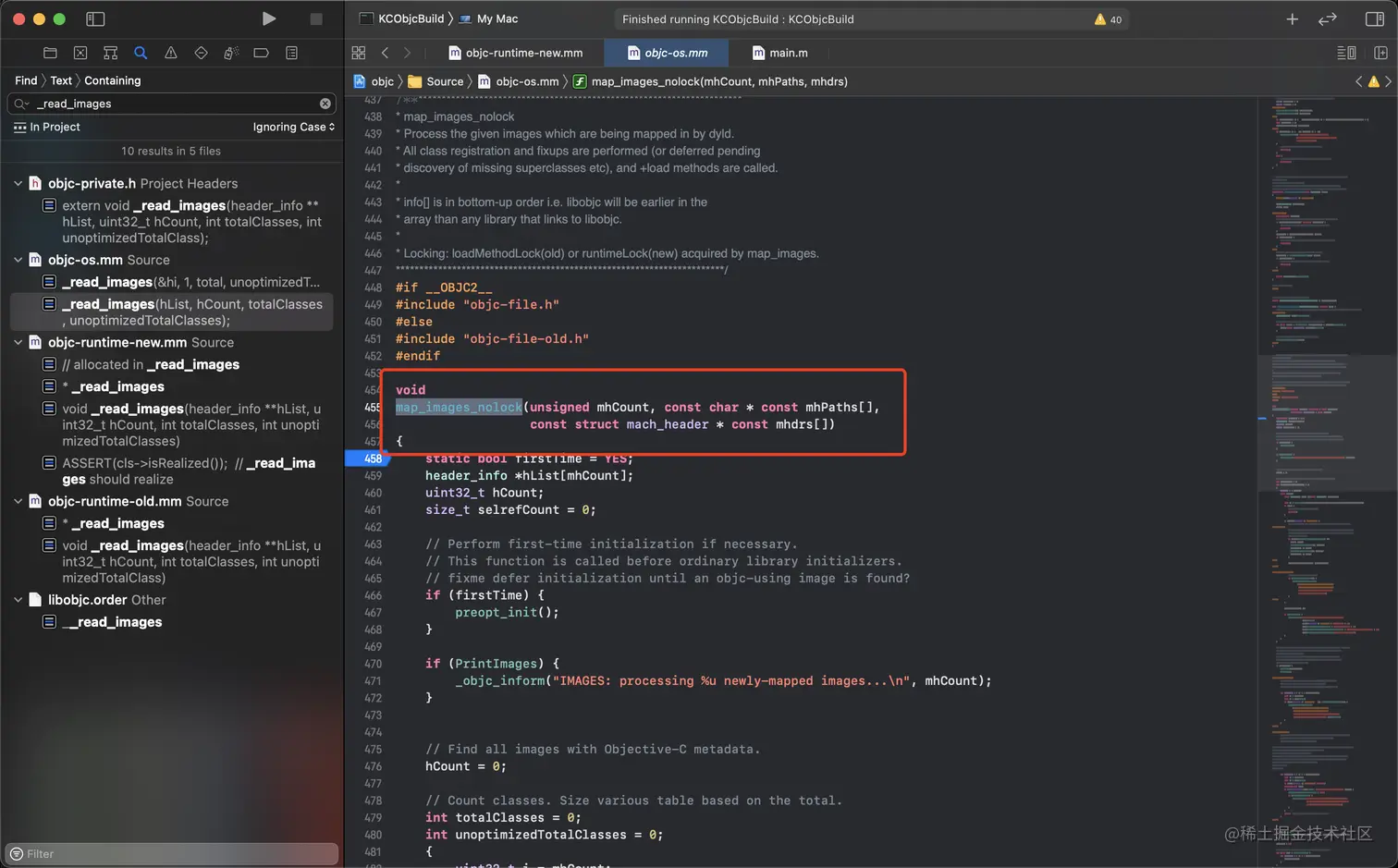
Task: Click the jump bar warning icon
Action: pyautogui.click(x=1373, y=81)
